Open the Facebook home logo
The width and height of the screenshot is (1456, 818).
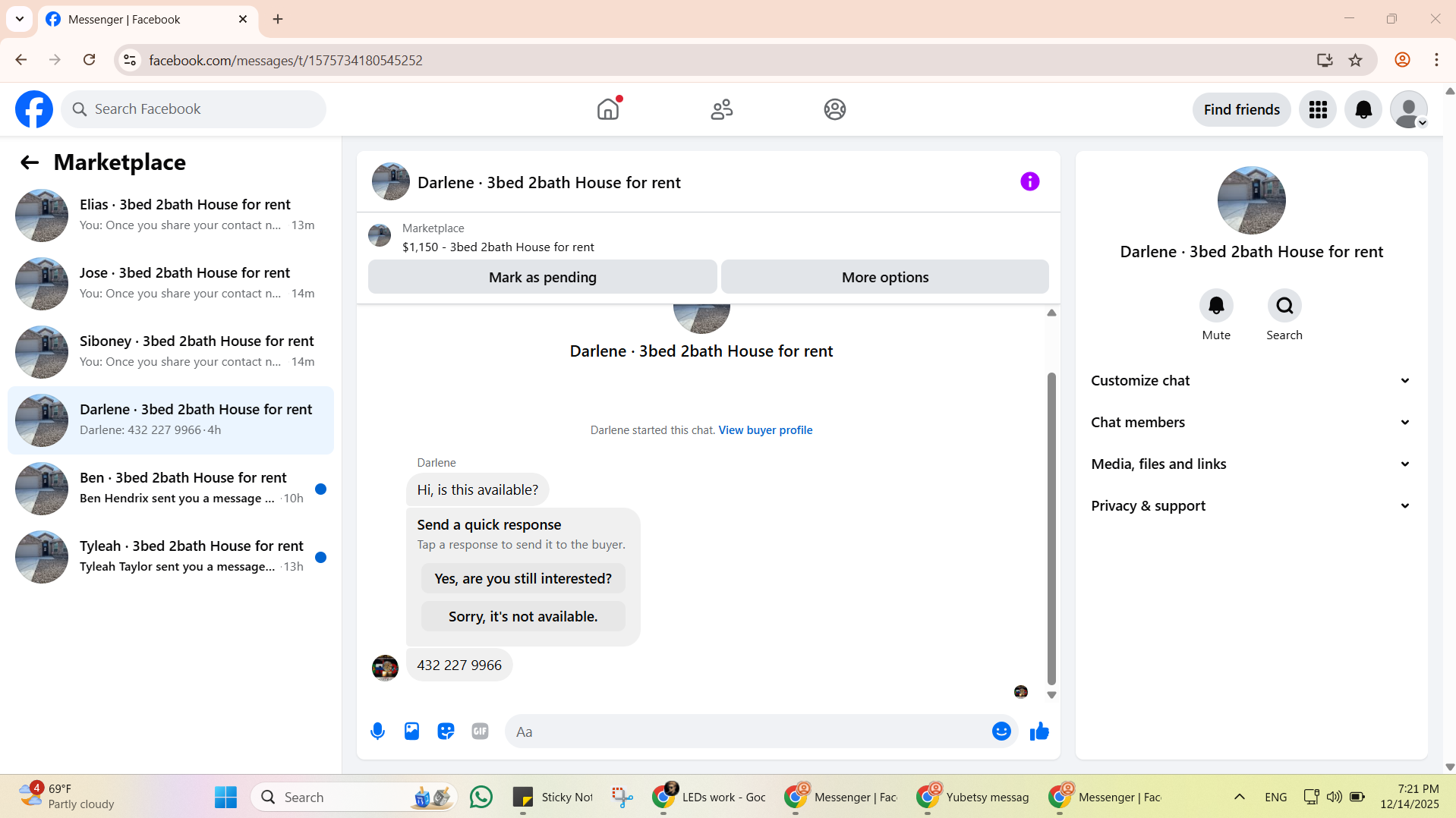(x=34, y=109)
